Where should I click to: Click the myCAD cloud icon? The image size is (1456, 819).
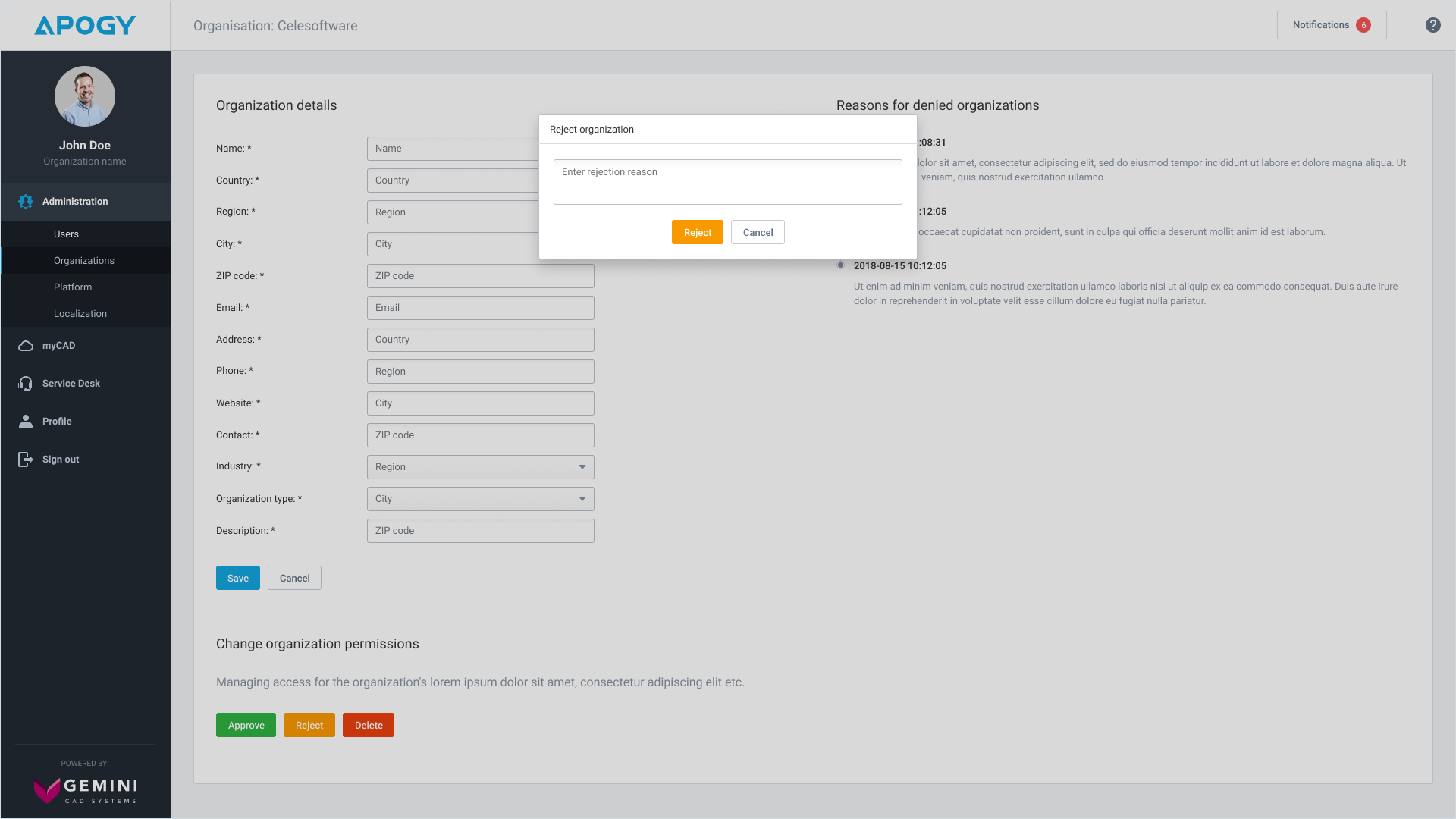(x=26, y=346)
